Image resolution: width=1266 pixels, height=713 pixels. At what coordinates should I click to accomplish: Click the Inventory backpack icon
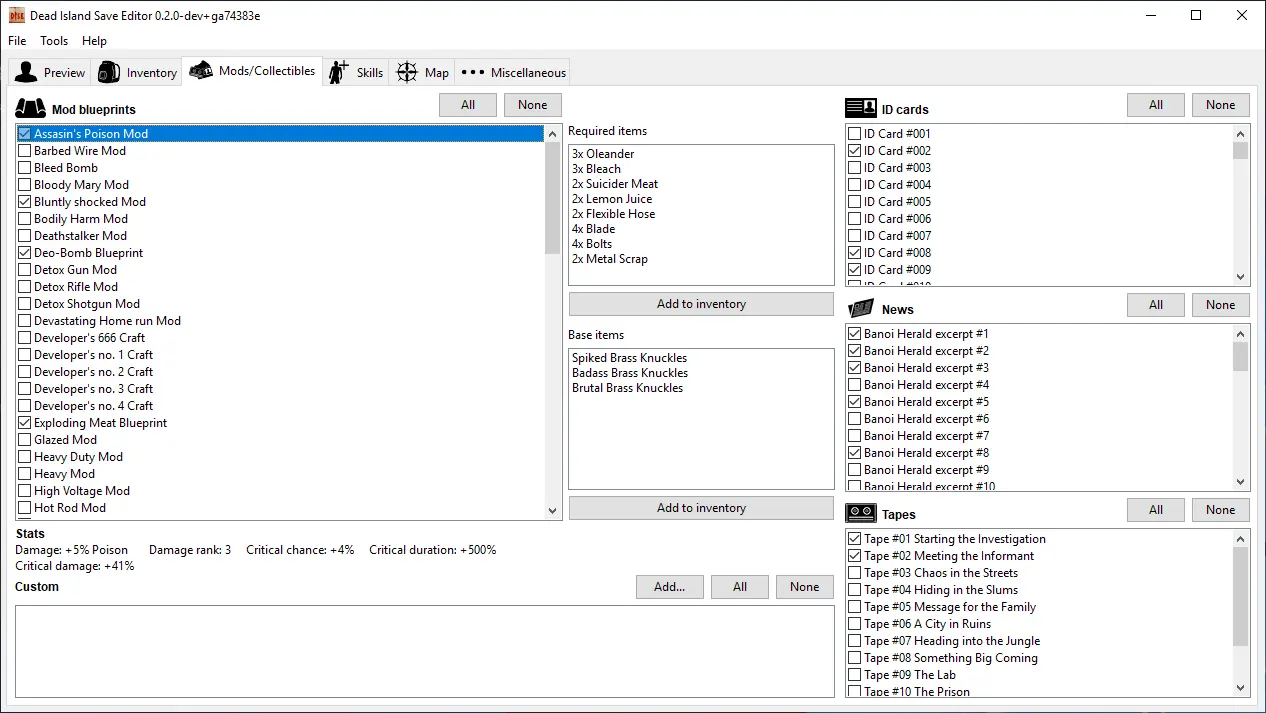click(109, 72)
